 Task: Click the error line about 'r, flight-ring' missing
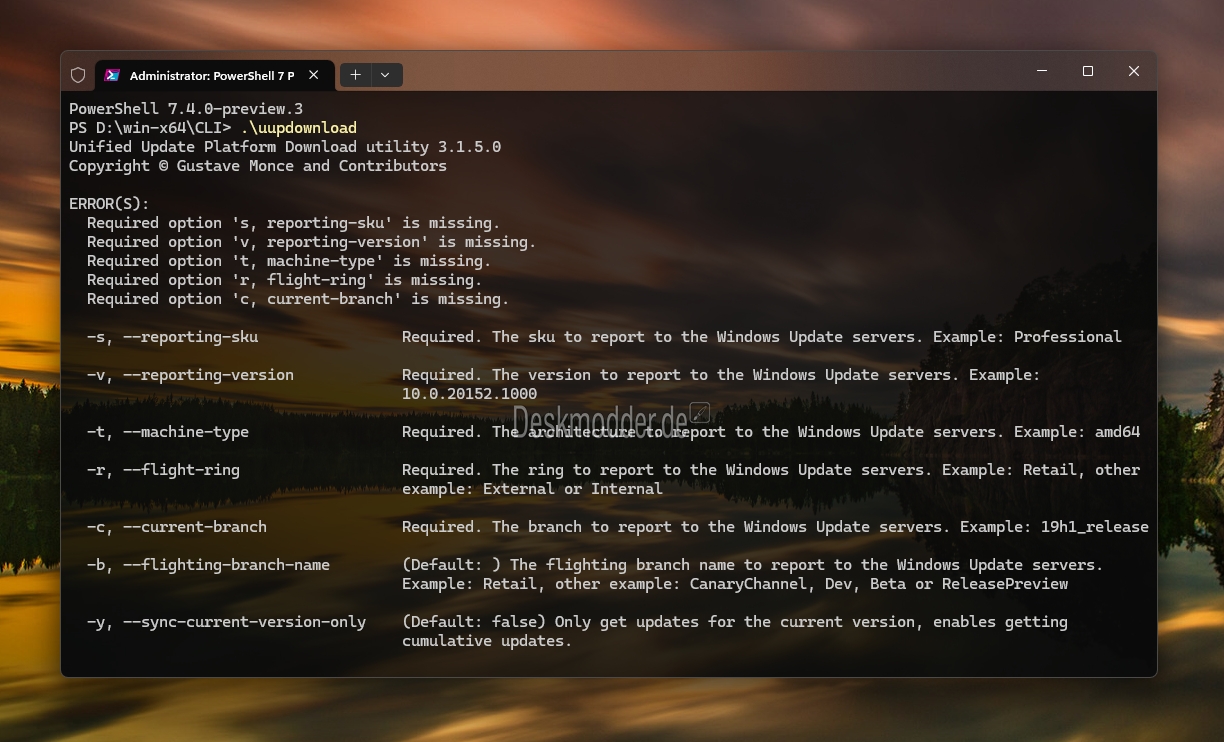click(284, 280)
